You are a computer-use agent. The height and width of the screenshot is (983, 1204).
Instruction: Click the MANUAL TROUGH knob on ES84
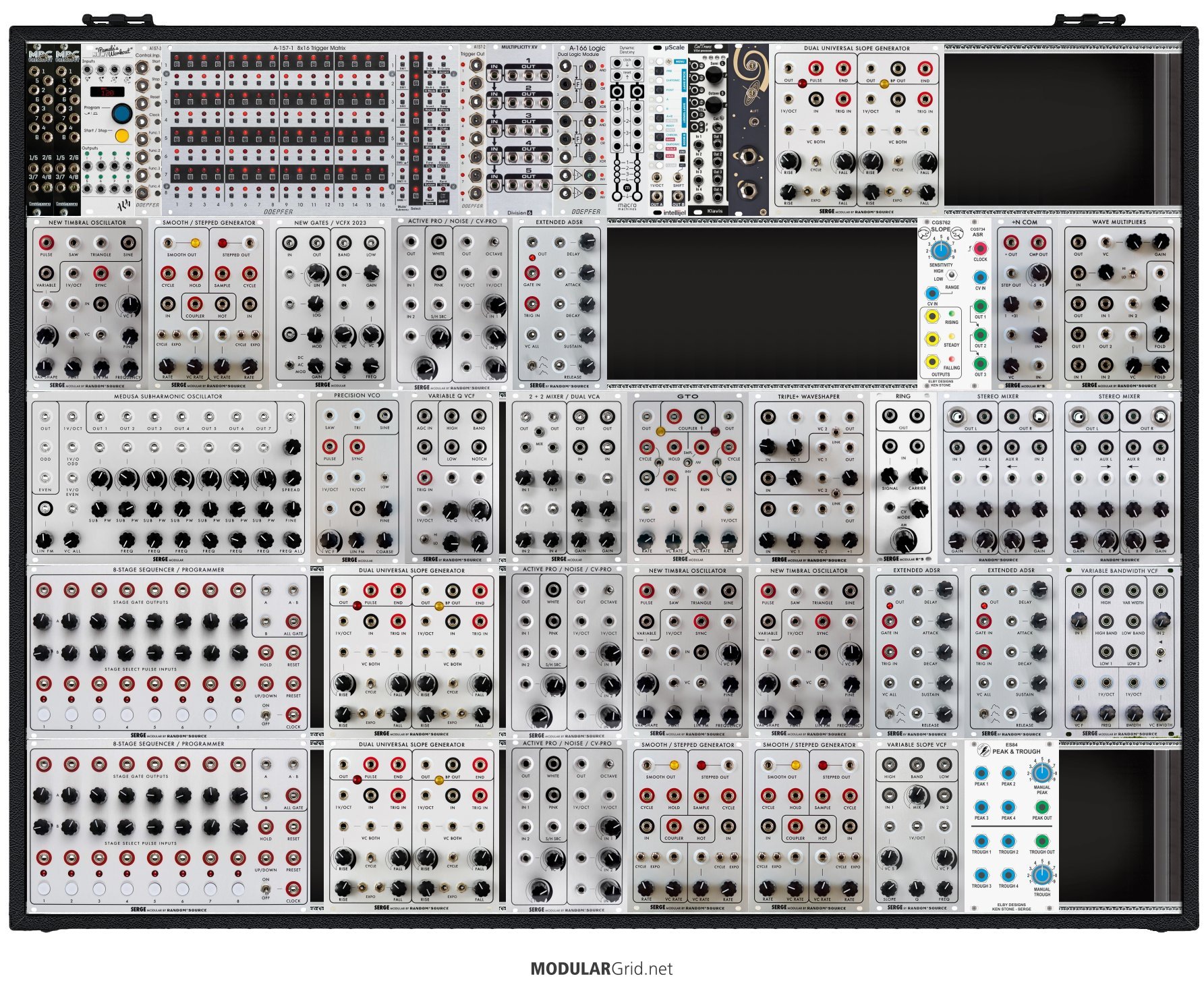(x=1041, y=875)
